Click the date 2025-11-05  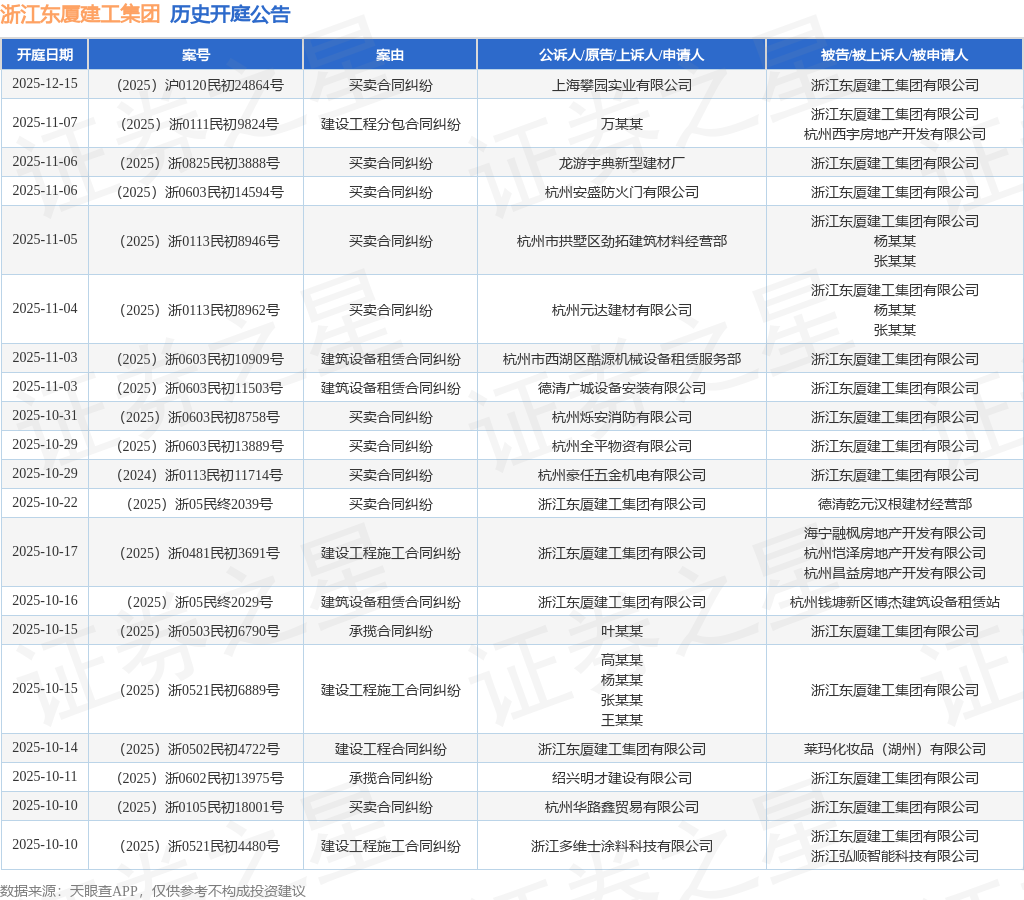tap(44, 240)
